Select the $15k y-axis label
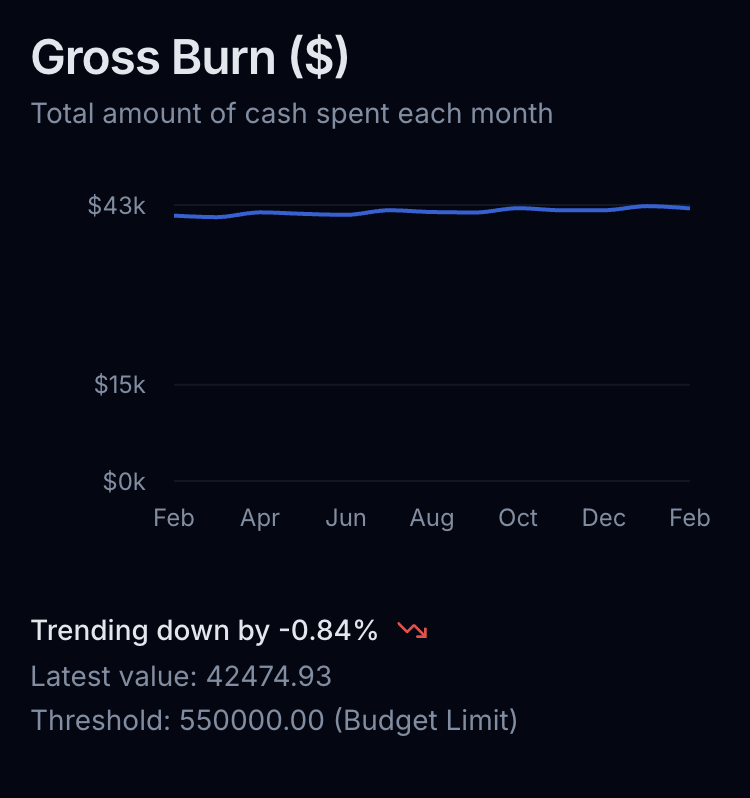 [x=120, y=384]
